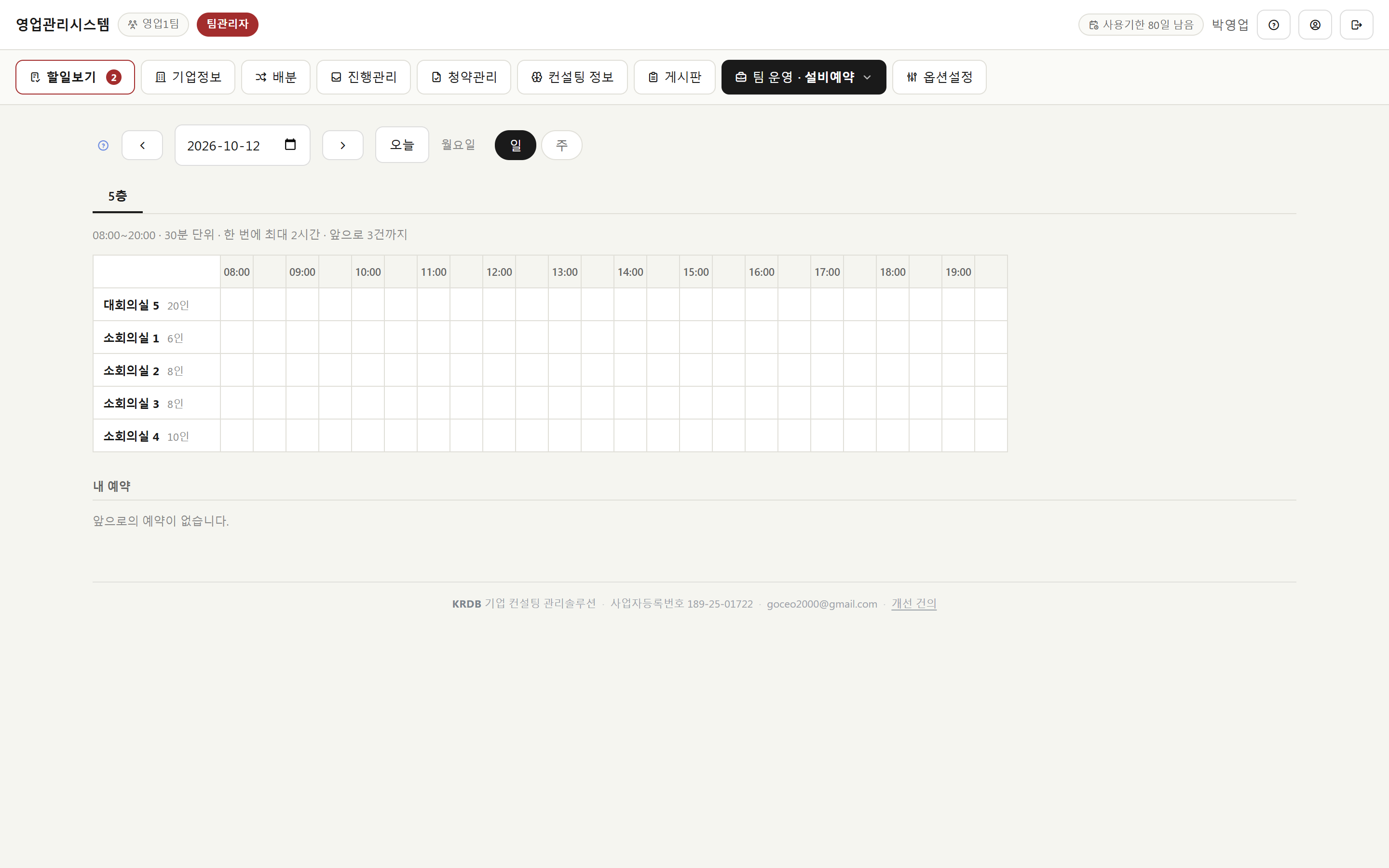Image resolution: width=1389 pixels, height=868 pixels.
Task: Click the 12:00 time column header
Action: (x=499, y=272)
